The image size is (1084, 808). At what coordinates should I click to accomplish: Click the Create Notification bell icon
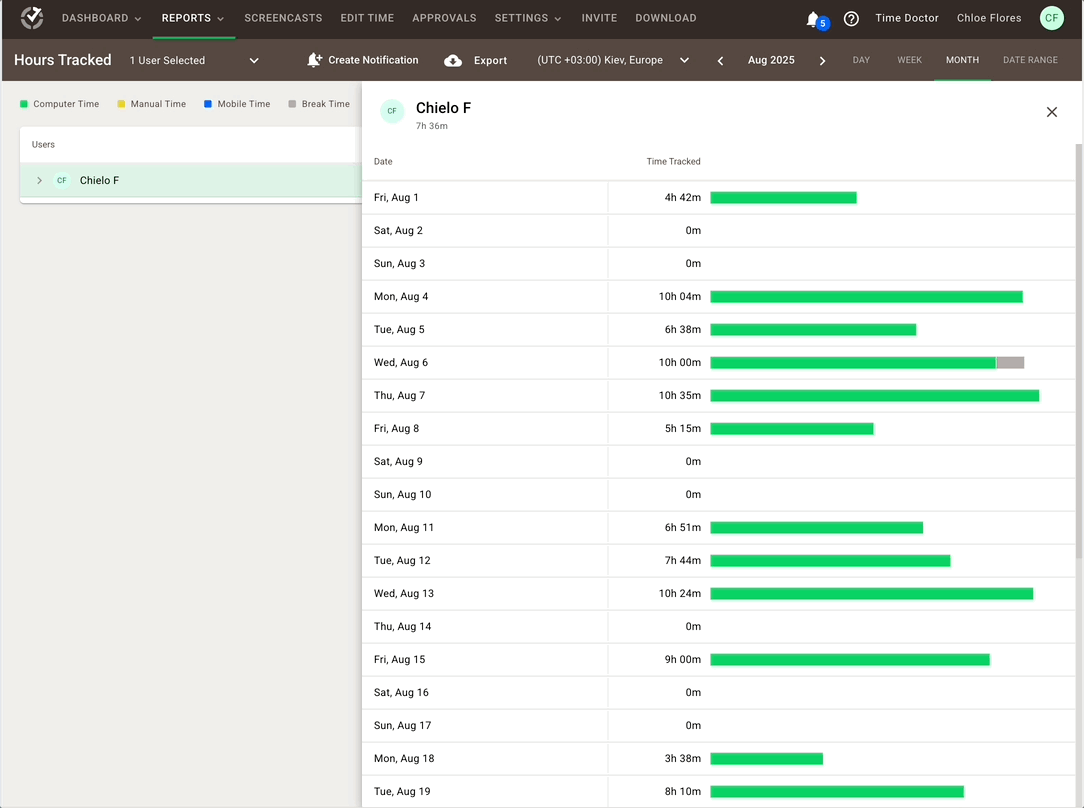(315, 60)
